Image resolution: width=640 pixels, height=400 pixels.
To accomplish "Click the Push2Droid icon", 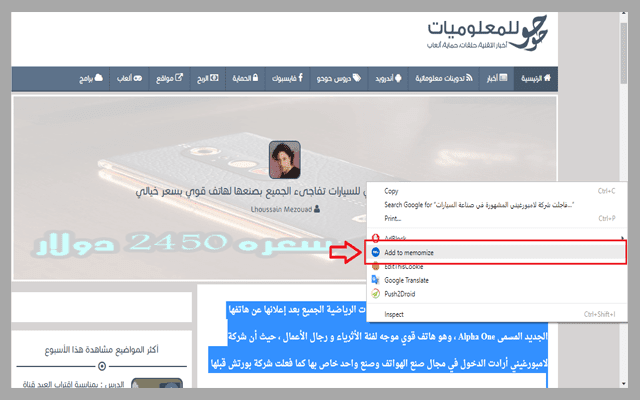I will [374, 295].
